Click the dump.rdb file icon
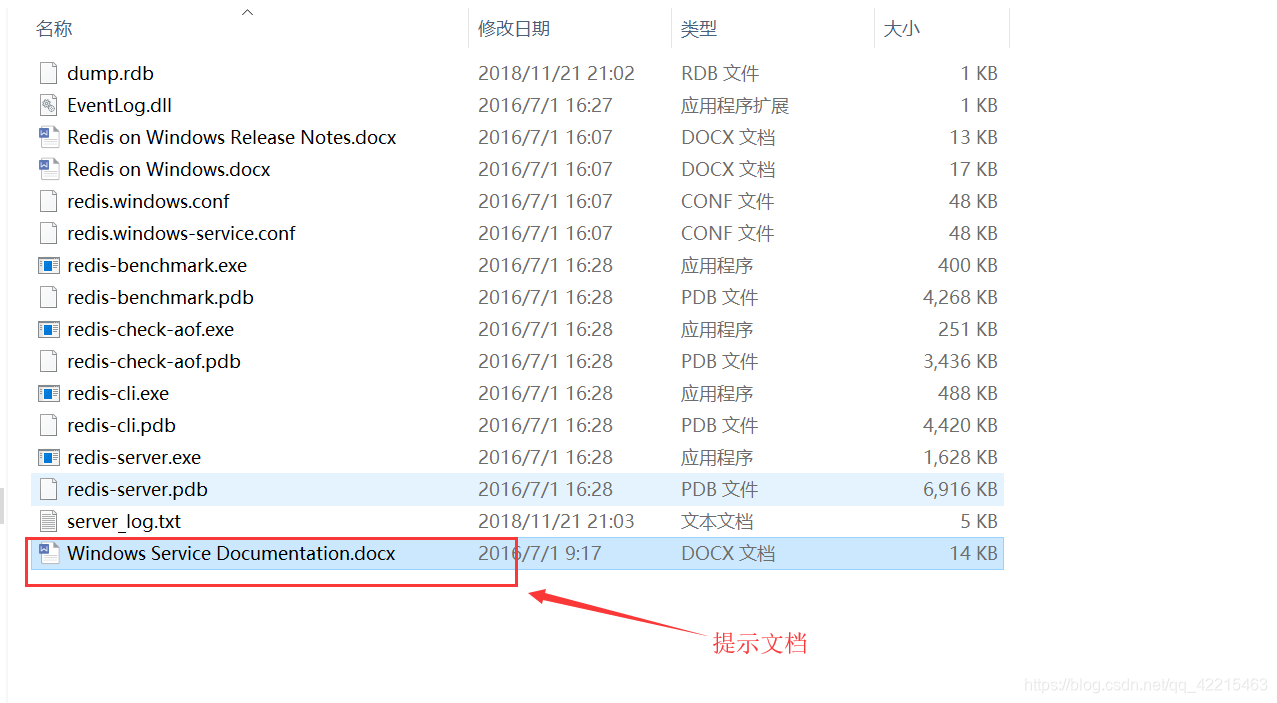Viewport: 1277px width, 703px height. point(48,73)
